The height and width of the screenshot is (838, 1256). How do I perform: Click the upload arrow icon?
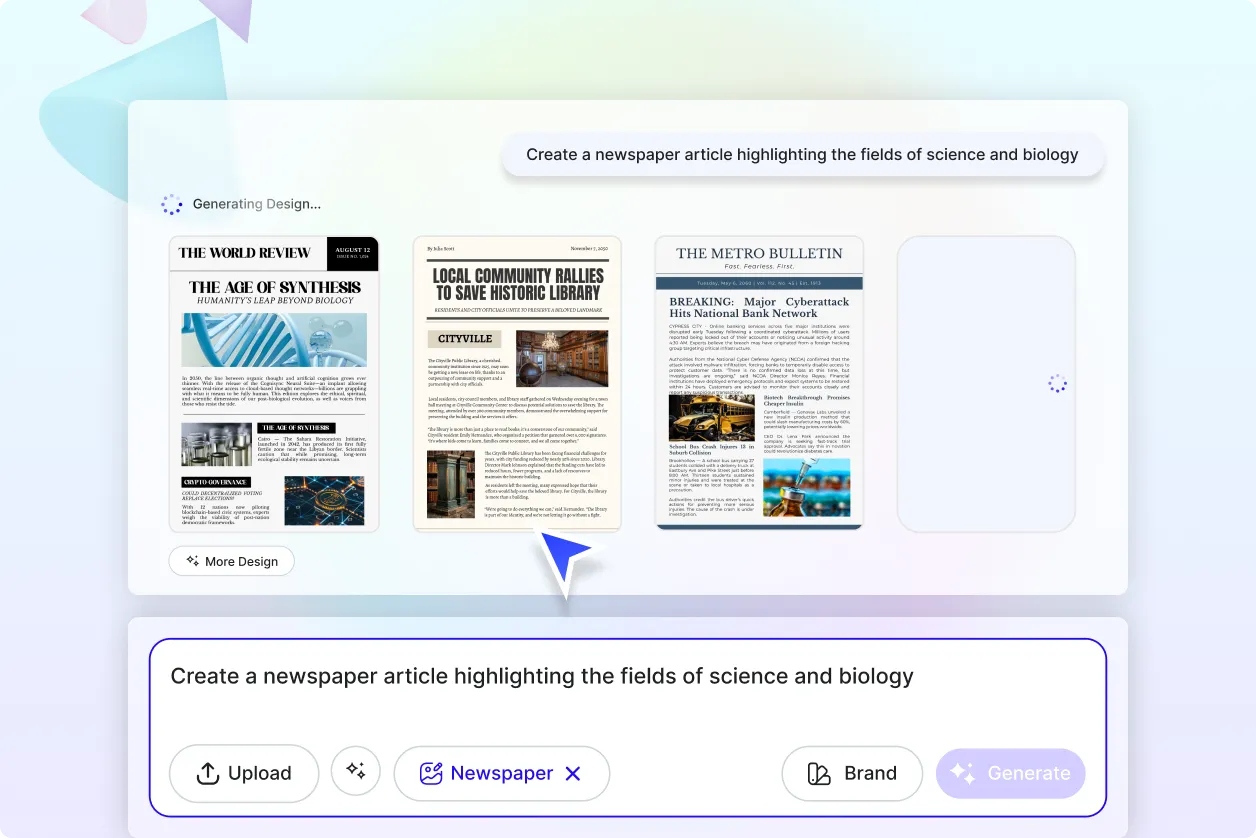207,773
